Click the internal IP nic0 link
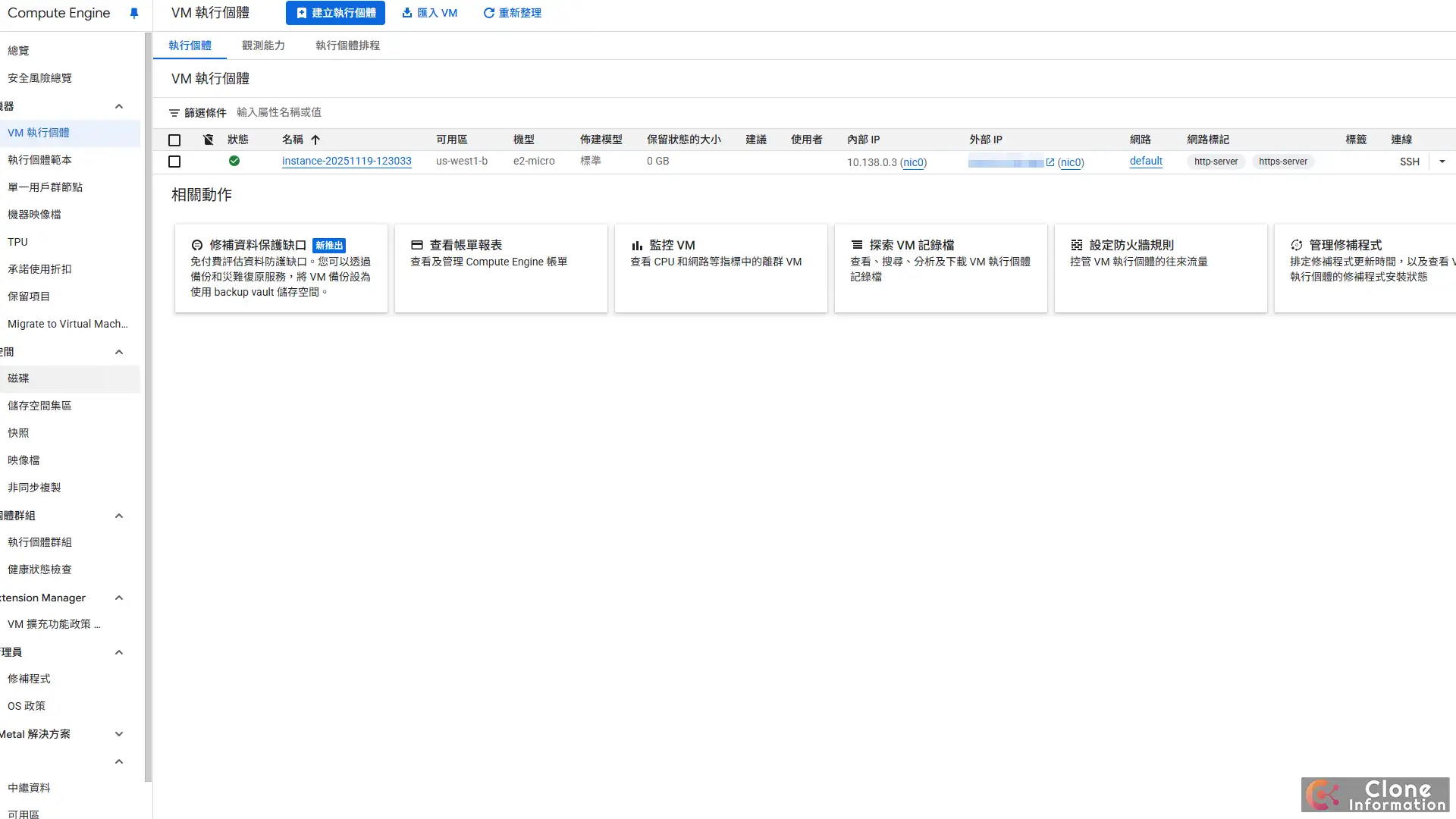This screenshot has height=819, width=1456. (914, 162)
